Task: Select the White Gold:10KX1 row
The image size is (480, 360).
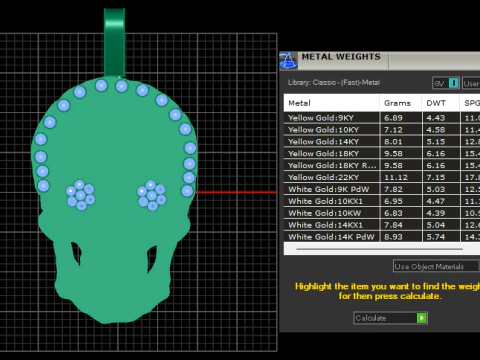Action: 382,201
